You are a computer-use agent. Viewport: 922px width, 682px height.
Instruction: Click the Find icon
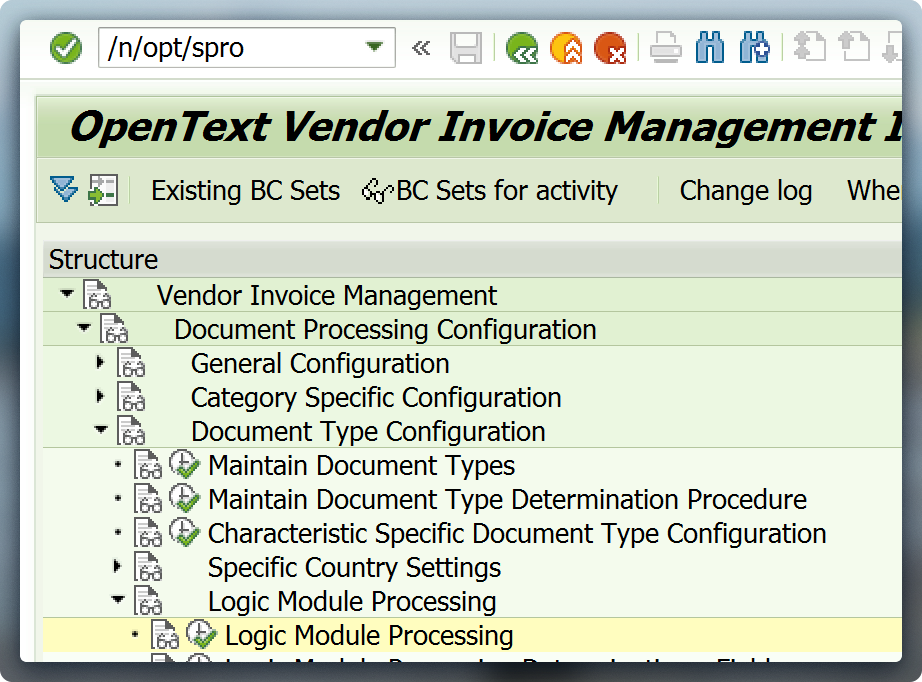(711, 47)
